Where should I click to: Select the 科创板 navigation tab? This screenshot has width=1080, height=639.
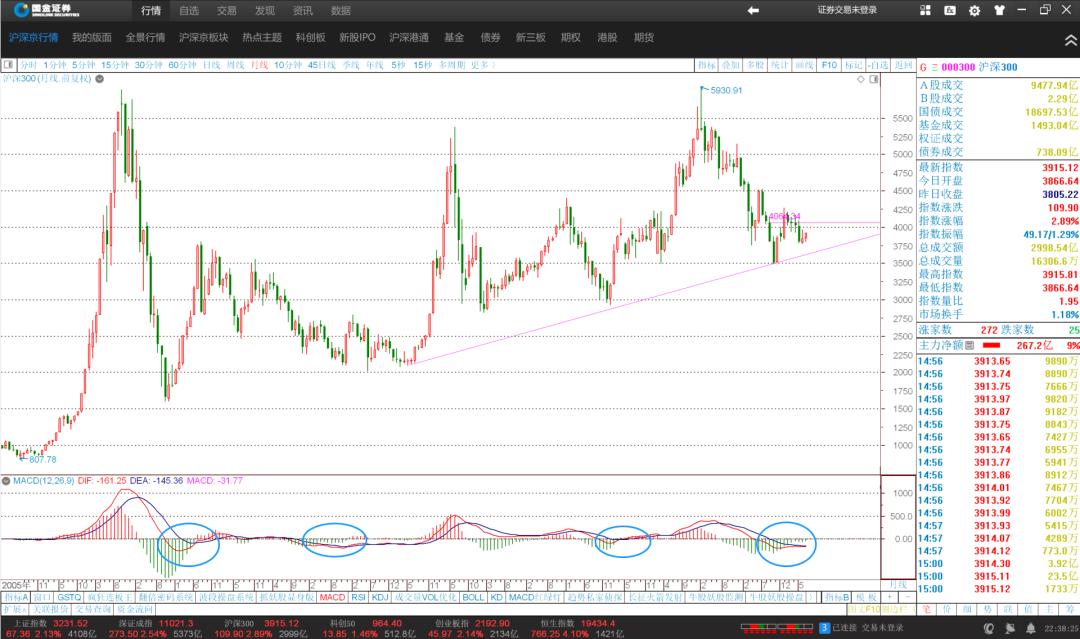pyautogui.click(x=311, y=38)
